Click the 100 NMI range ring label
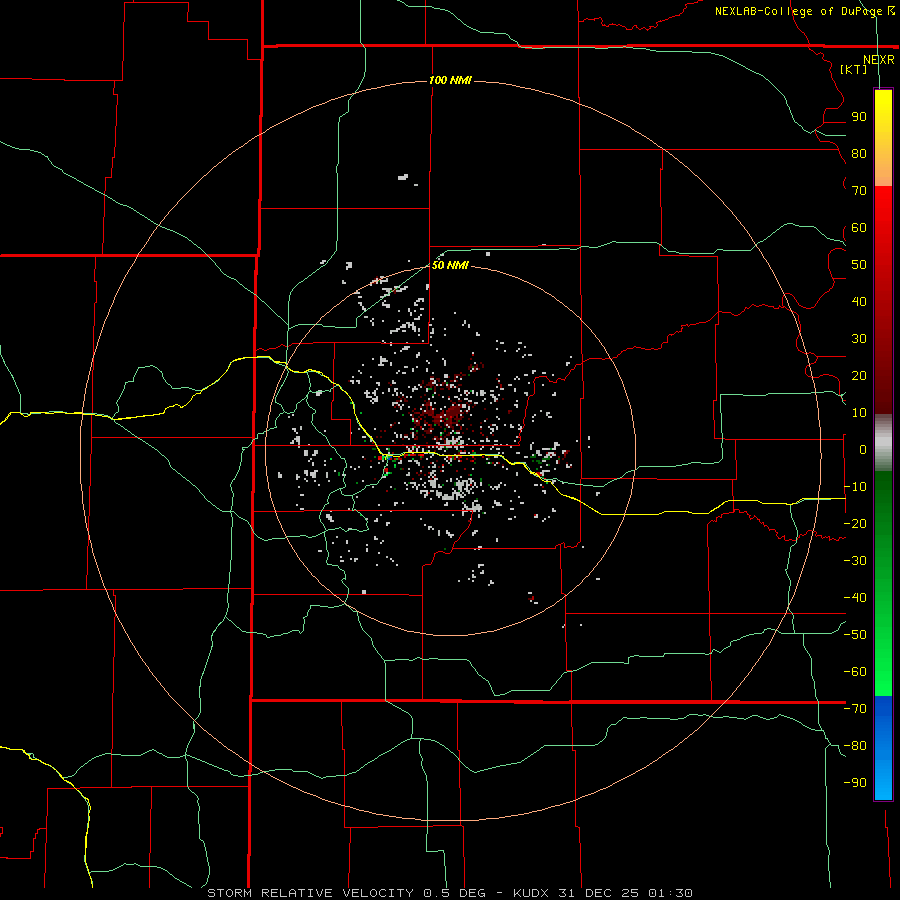 pyautogui.click(x=450, y=80)
